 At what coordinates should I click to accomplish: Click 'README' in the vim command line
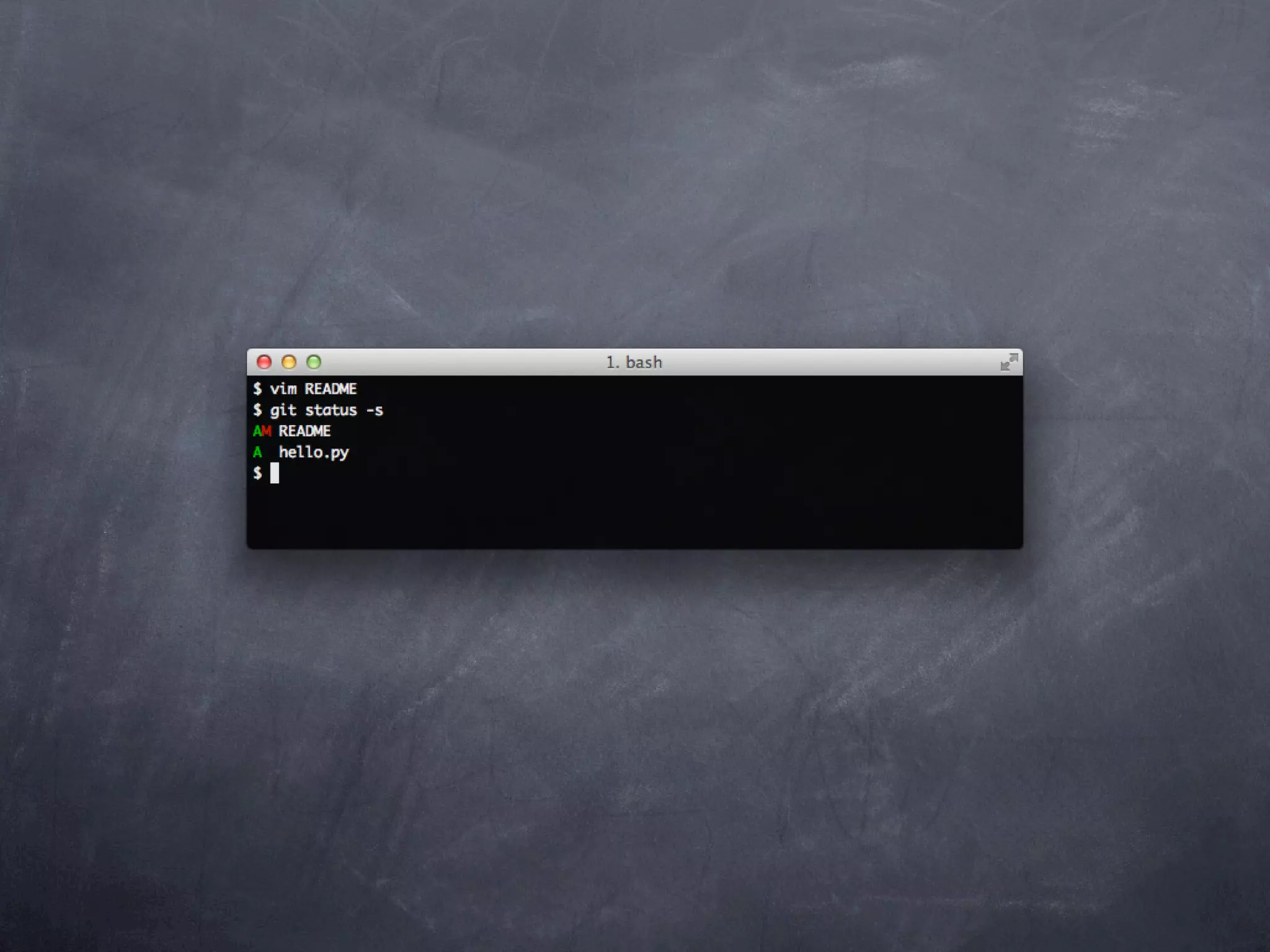coord(331,389)
